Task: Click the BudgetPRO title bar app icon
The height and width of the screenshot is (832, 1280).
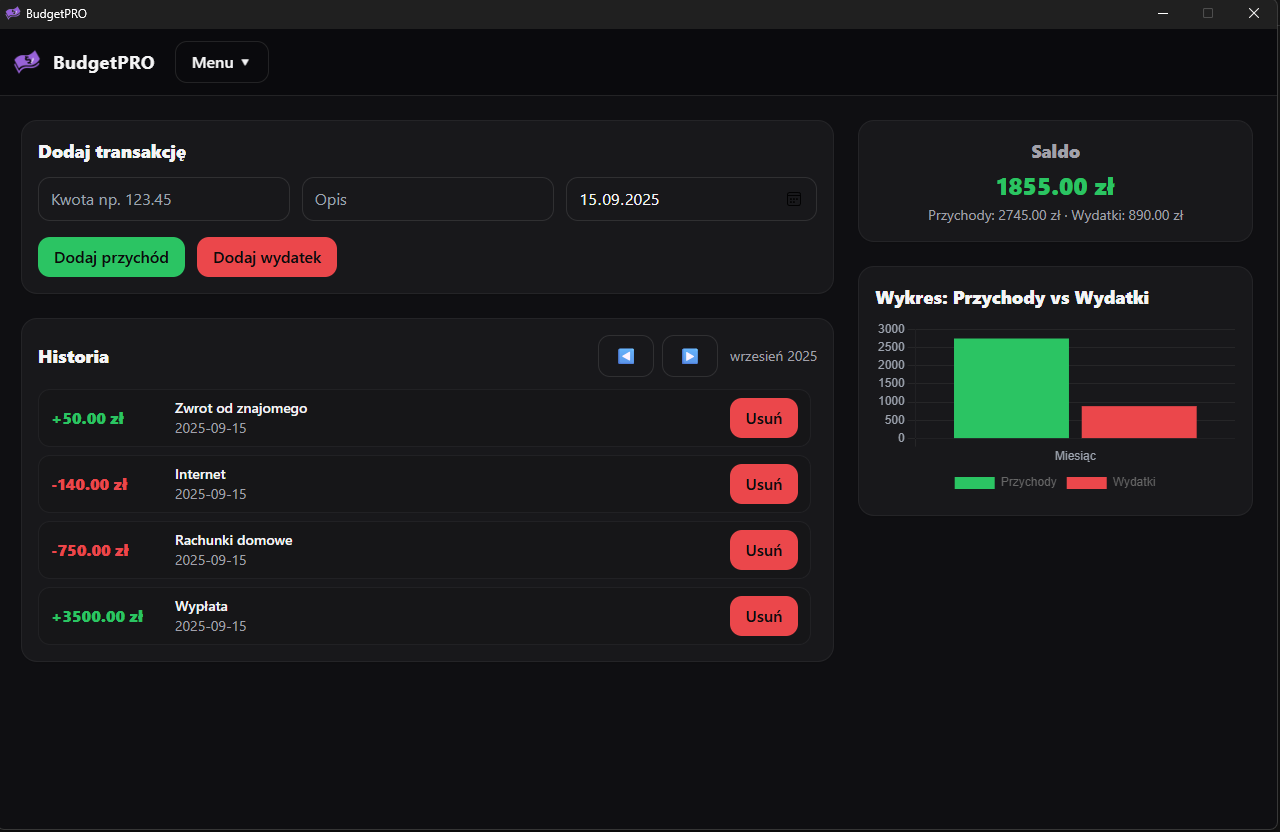Action: (13, 13)
